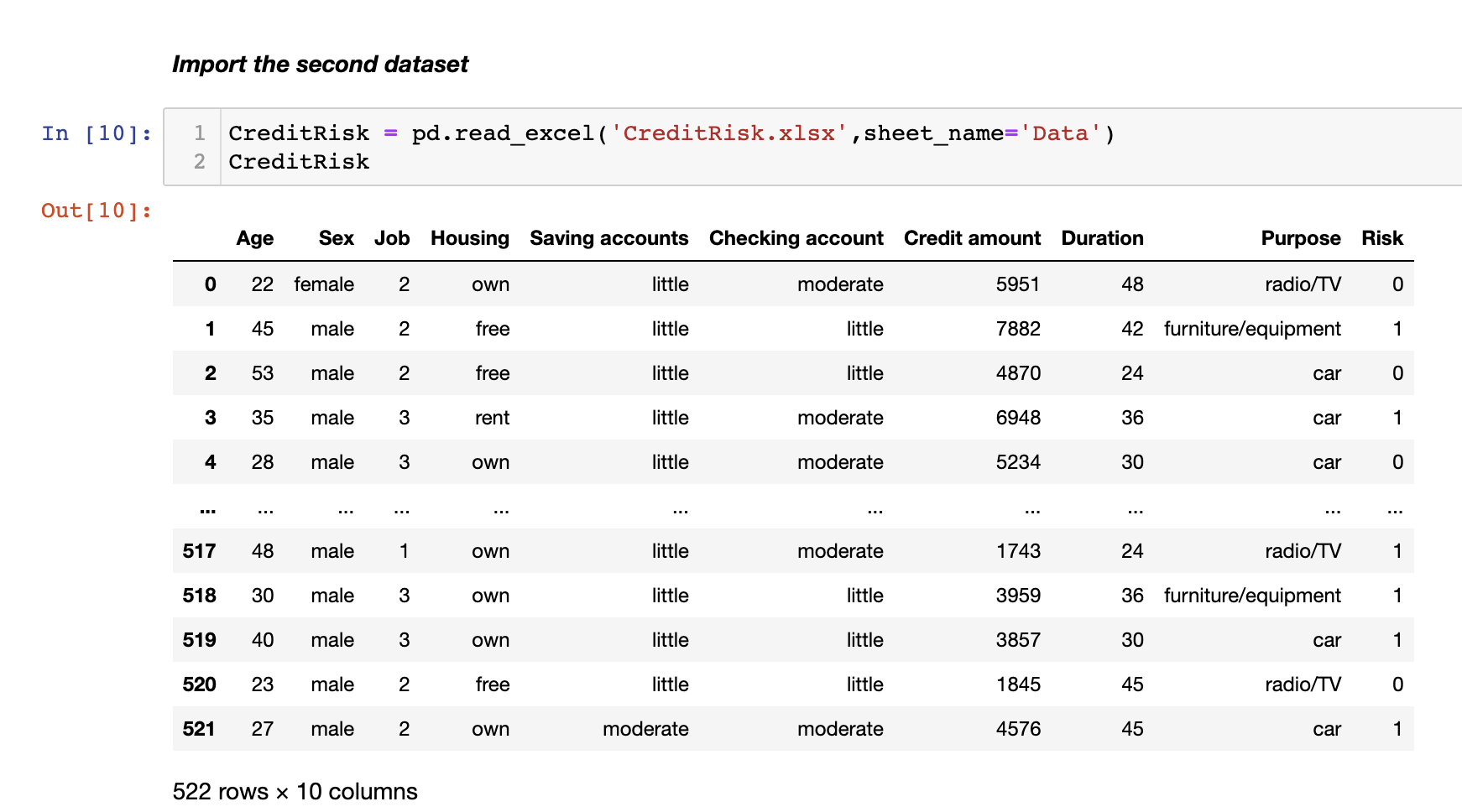The height and width of the screenshot is (812, 1462).
Task: Click the value 5951 in row 0
Action: pyautogui.click(x=1019, y=284)
